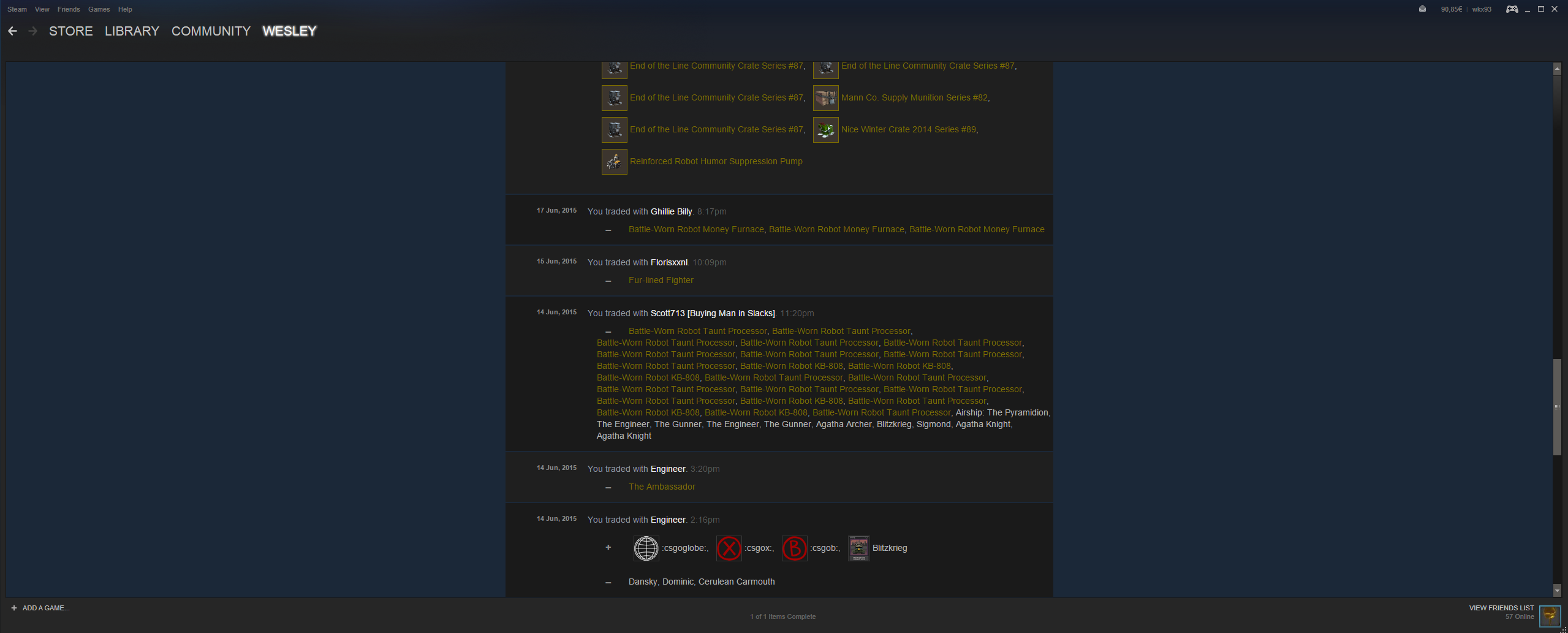
Task: Open Big Picture mode controller icon
Action: click(1512, 9)
